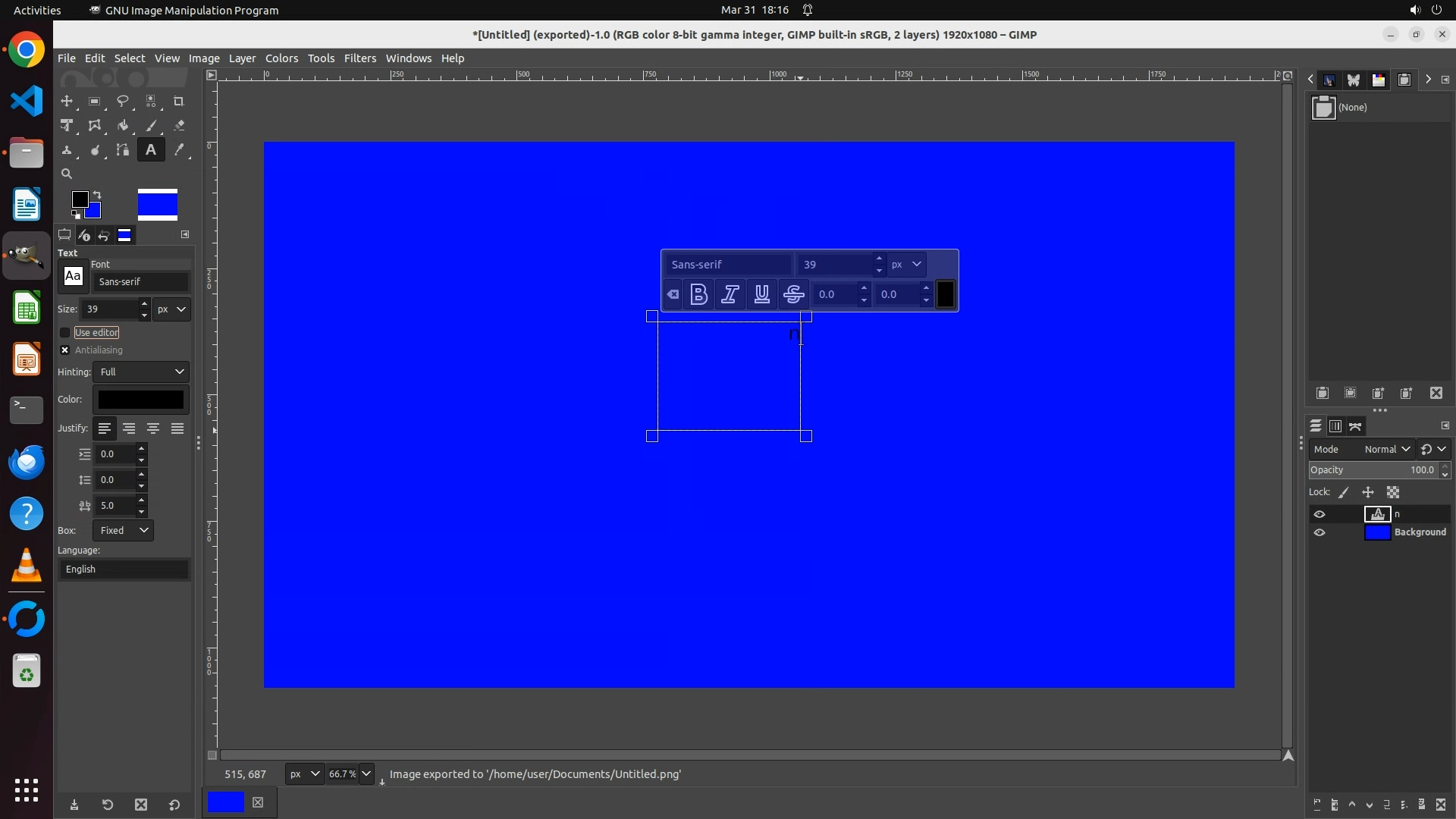Click the center justify button
Viewport: 1456px width, 819px height.
click(x=153, y=428)
